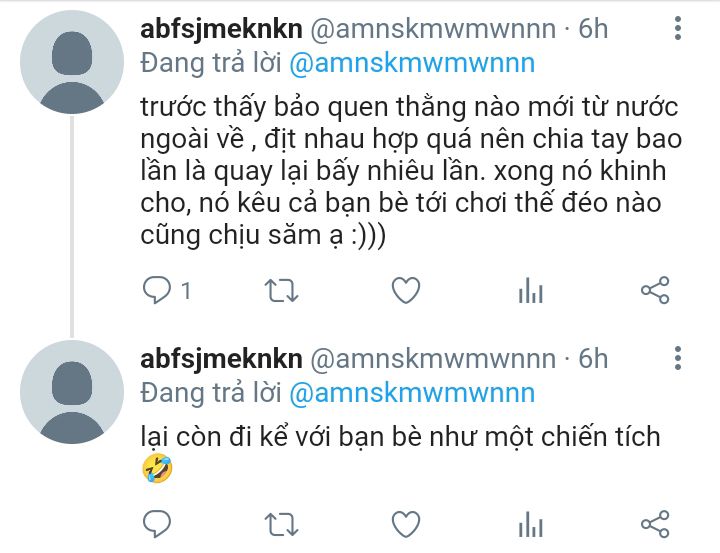The image size is (720, 553).
Task: Retweet the first tweet
Action: [x=281, y=291]
